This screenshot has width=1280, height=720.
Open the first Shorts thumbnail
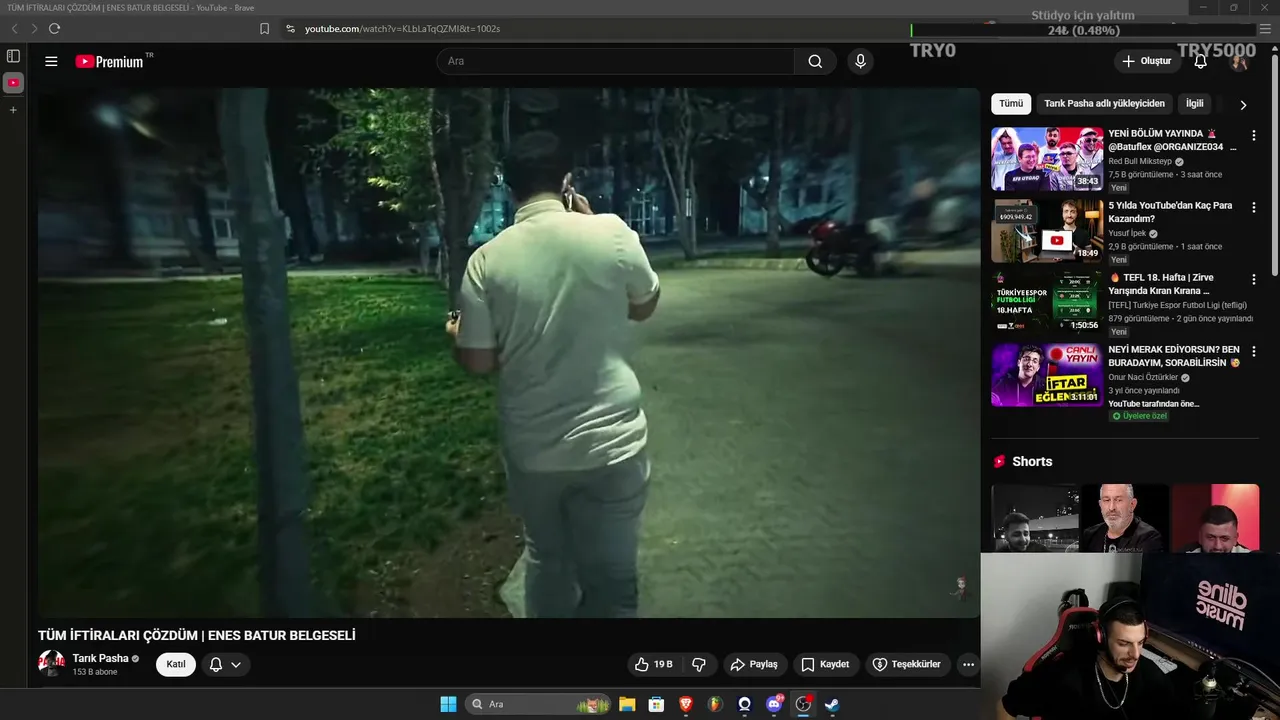tap(1035, 518)
